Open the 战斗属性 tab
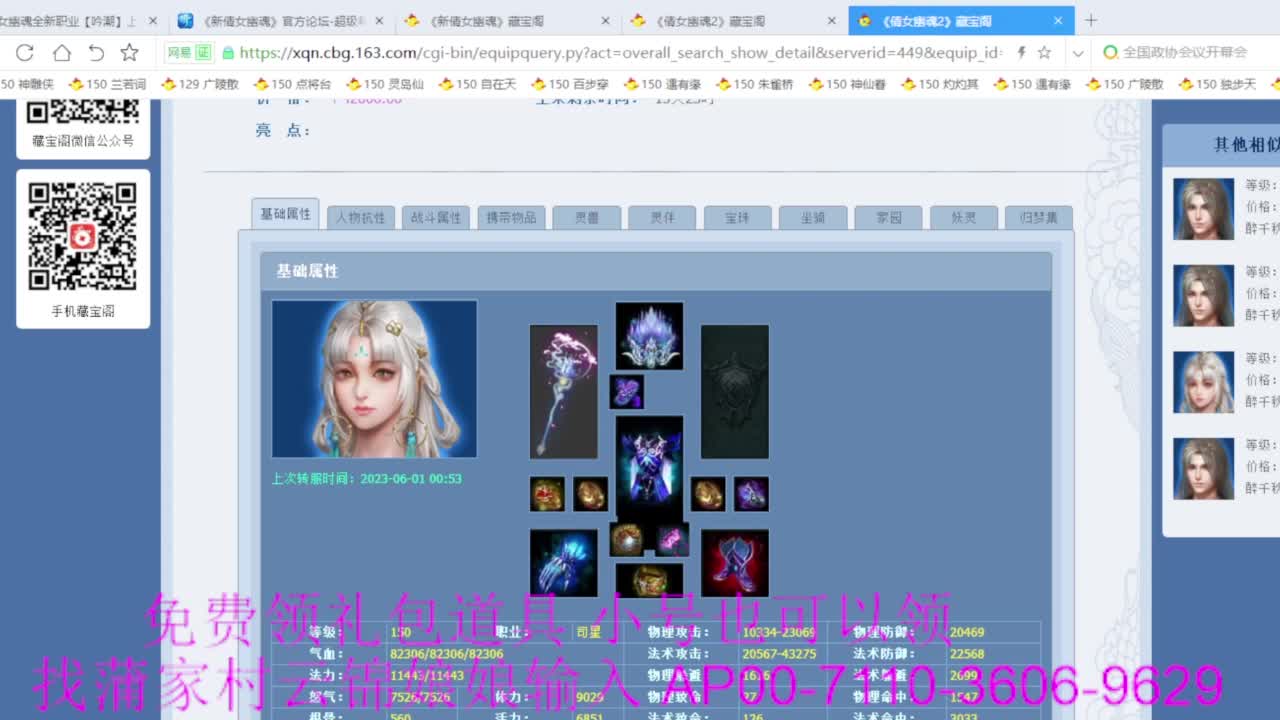Screen dimensions: 1280x720 point(436,217)
